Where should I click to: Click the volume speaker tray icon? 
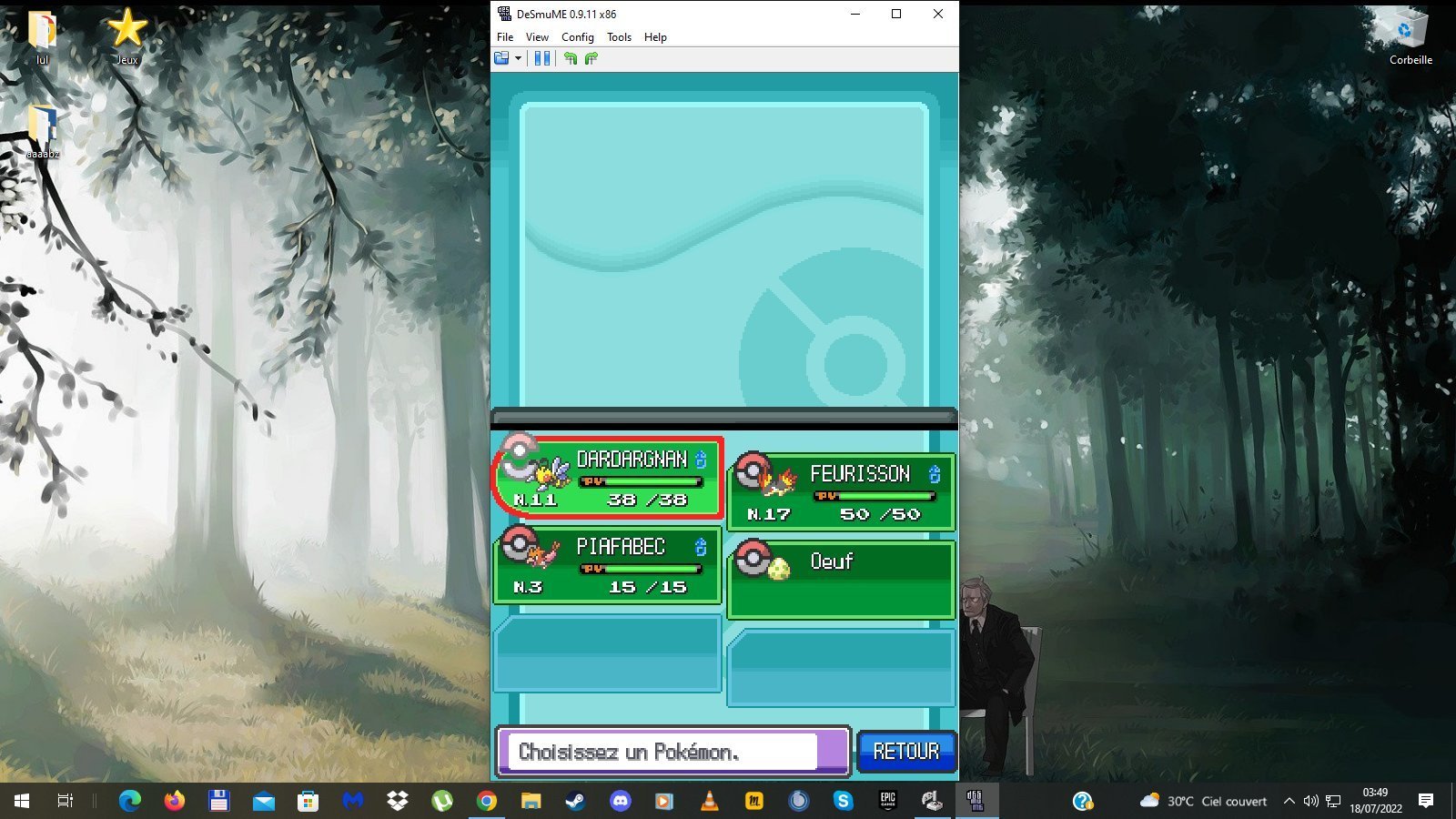point(1310,801)
